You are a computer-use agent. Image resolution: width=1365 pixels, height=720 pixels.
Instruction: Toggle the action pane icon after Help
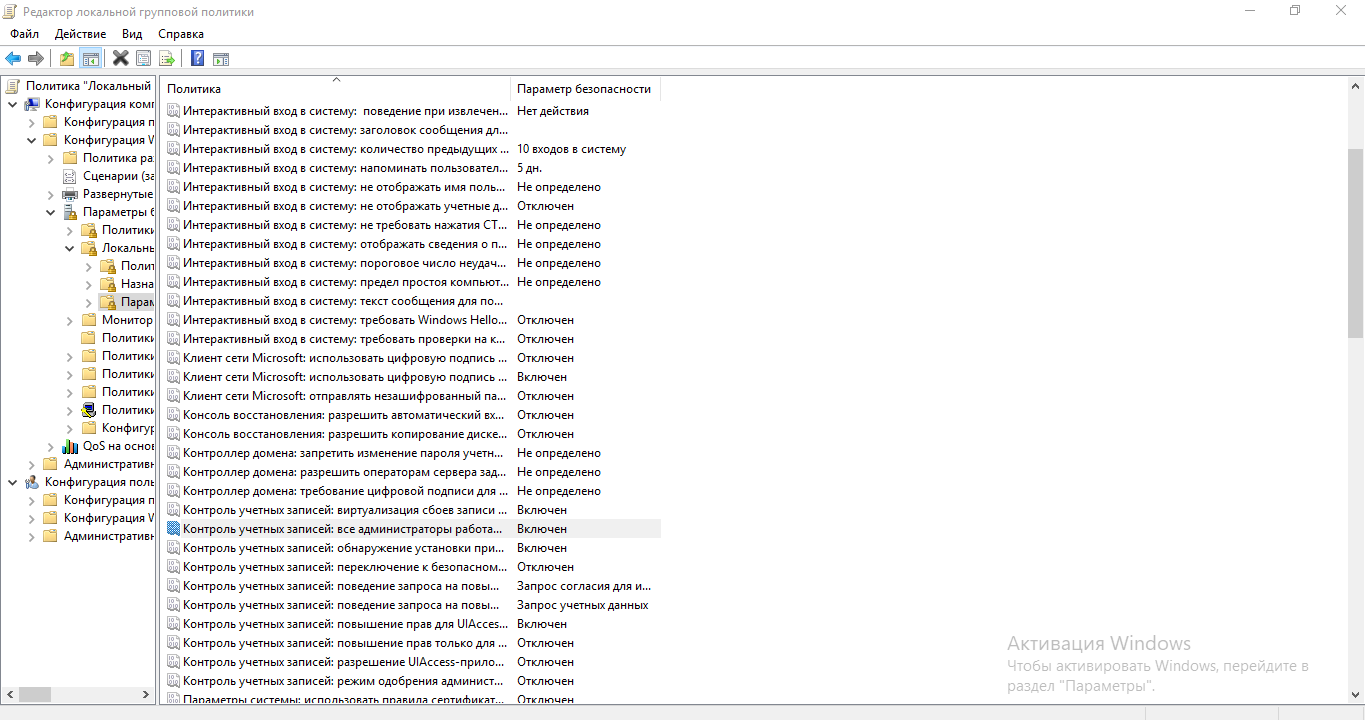point(221,58)
